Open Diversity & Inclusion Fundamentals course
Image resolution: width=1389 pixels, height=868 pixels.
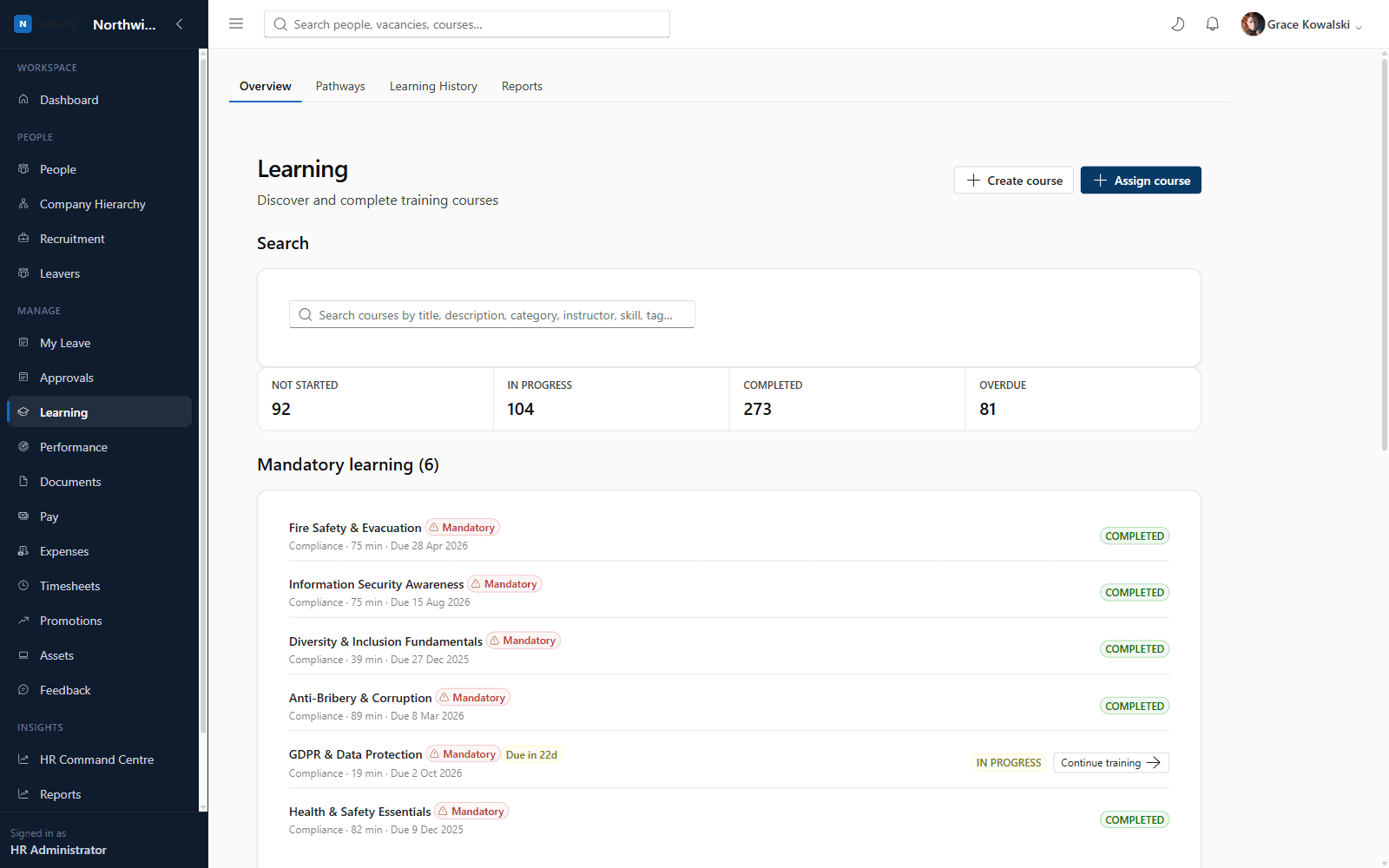point(385,641)
